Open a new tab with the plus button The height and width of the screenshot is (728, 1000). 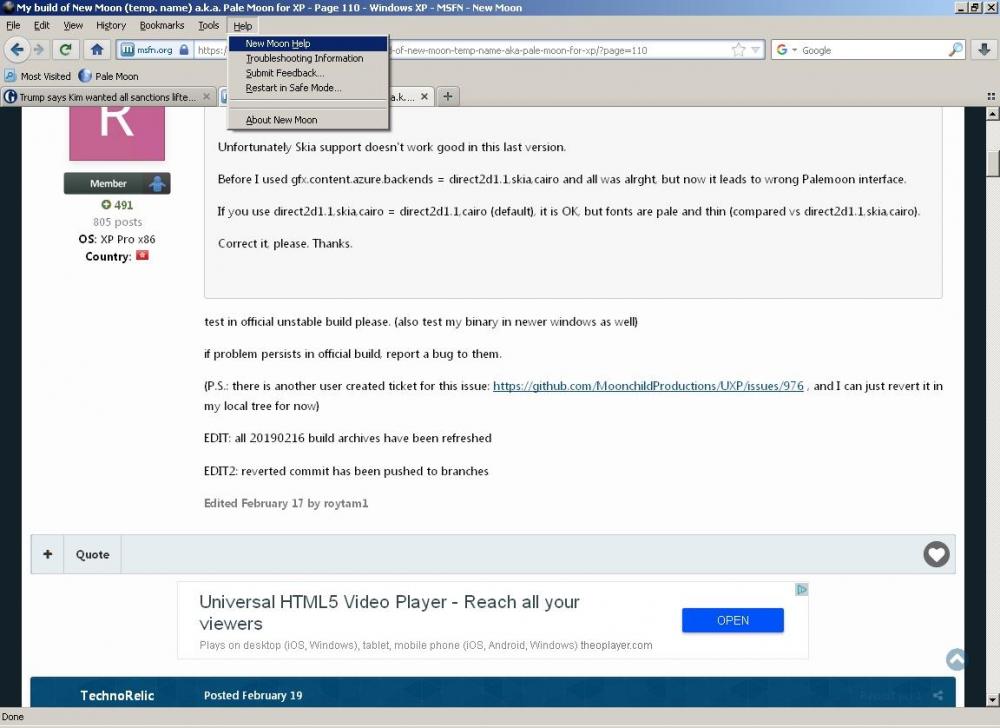coord(448,96)
